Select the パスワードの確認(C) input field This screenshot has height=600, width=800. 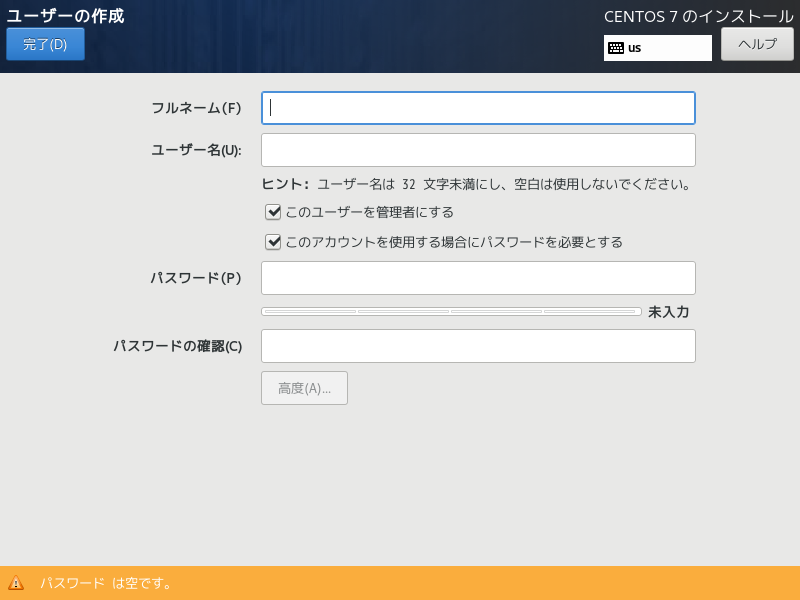478,346
